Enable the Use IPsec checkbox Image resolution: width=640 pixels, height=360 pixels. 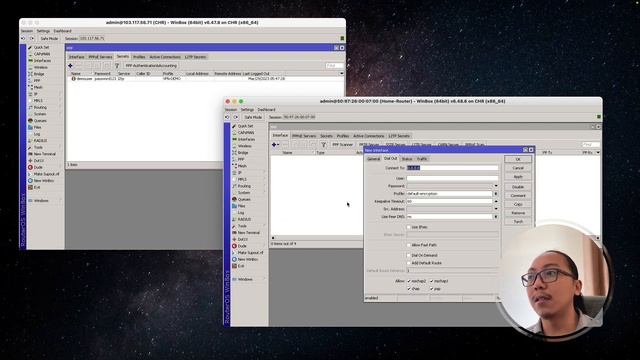coord(409,227)
